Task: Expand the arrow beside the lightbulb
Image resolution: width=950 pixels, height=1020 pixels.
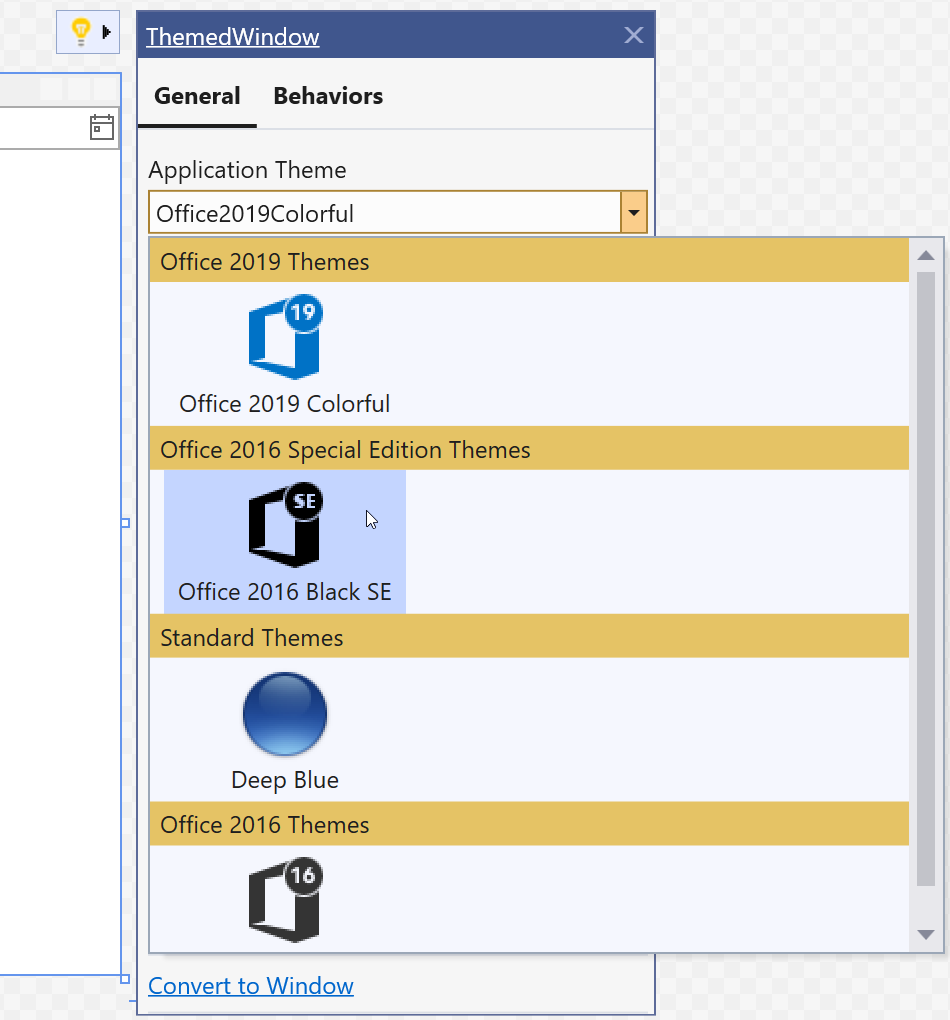Action: [x=107, y=32]
